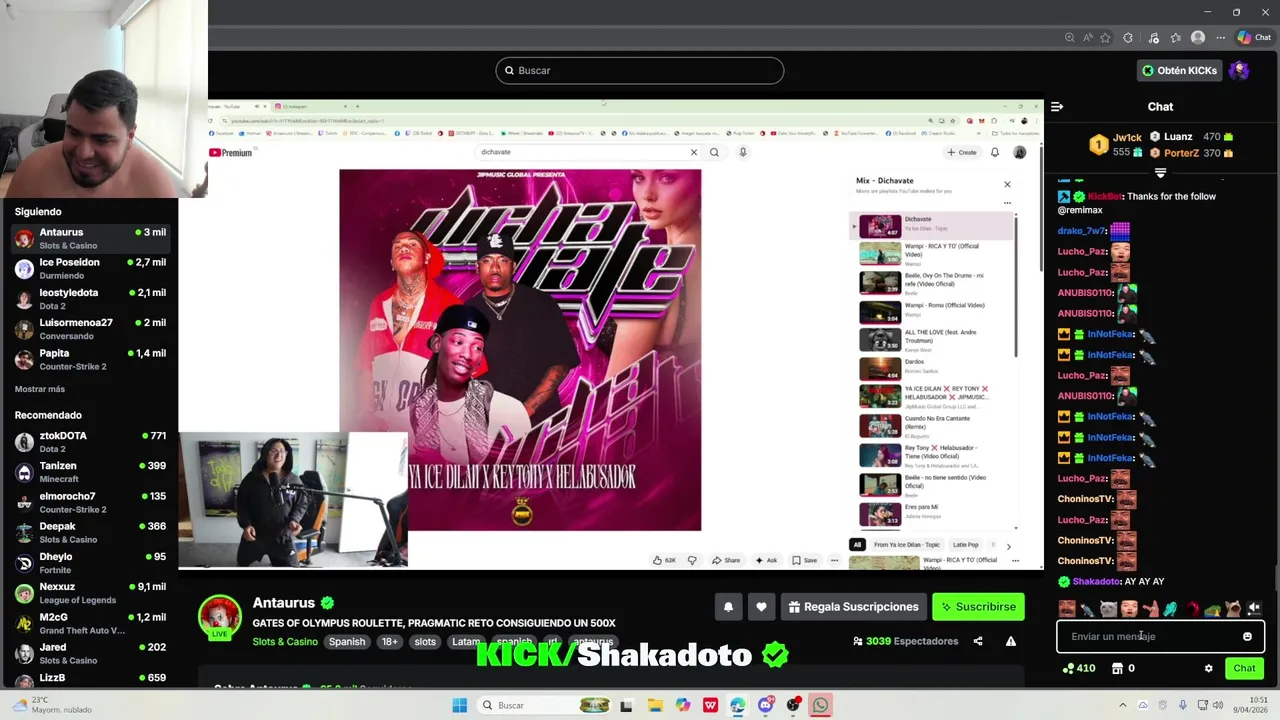
Task: Click the Suscribirse button
Action: point(978,607)
